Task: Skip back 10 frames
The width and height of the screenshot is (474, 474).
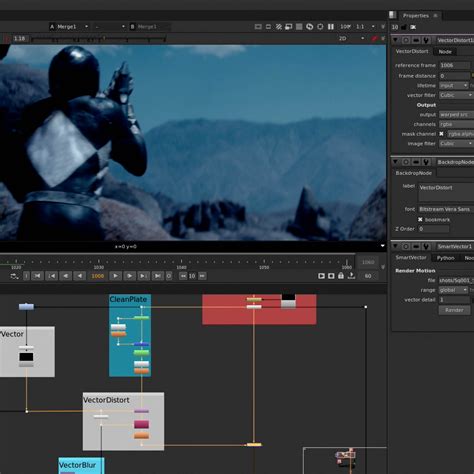Action: 183,276
